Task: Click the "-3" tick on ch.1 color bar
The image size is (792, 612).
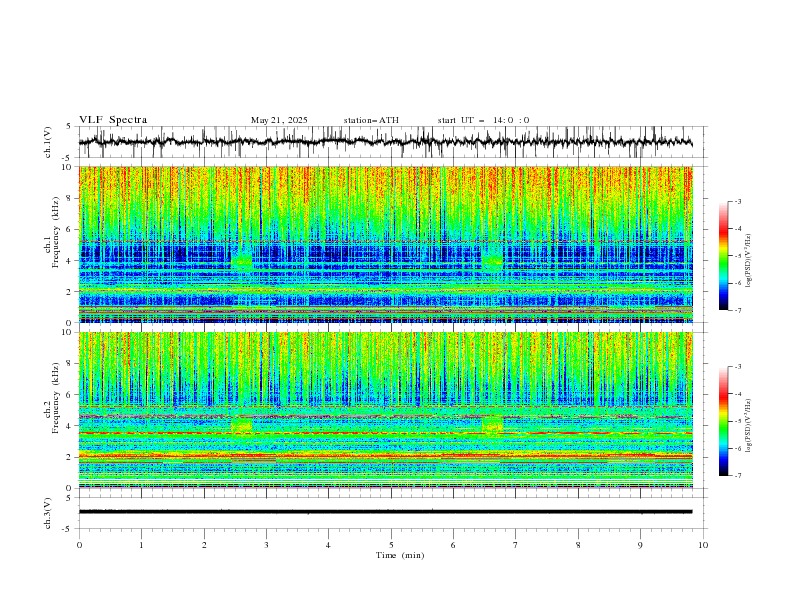Action: 737,201
